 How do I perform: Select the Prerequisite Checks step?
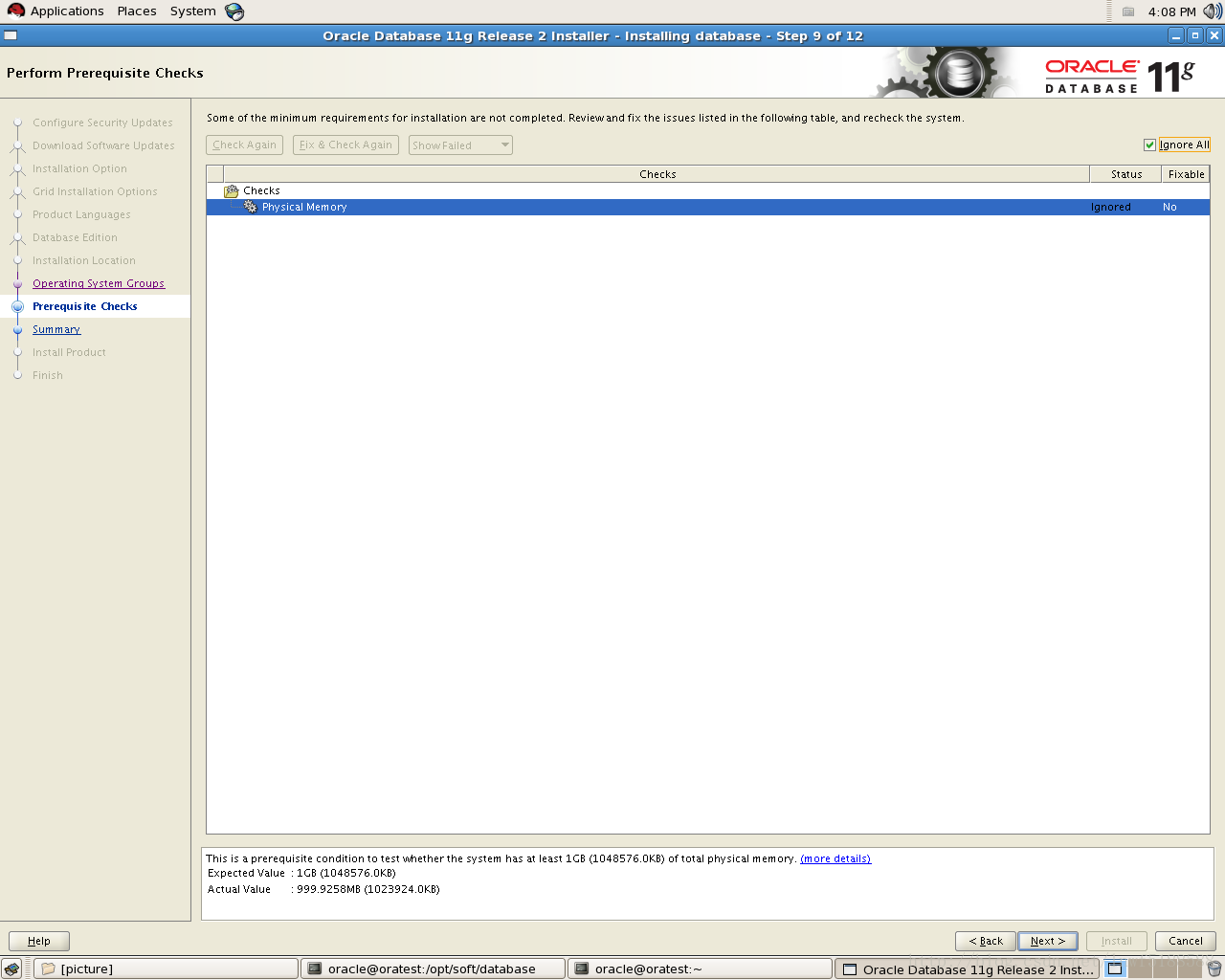pos(85,306)
